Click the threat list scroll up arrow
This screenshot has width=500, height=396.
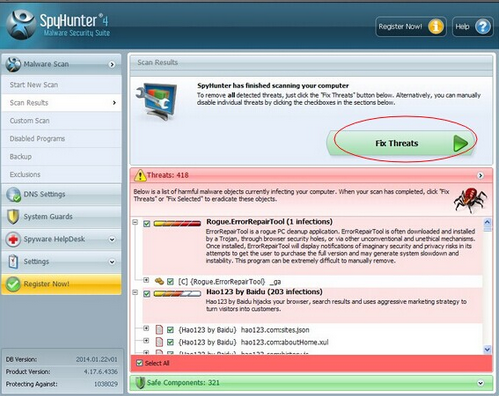coord(487,222)
